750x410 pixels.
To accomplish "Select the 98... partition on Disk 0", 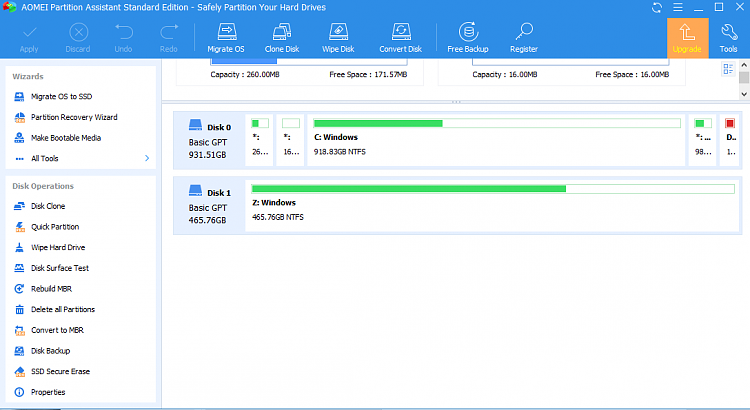I will [702, 140].
